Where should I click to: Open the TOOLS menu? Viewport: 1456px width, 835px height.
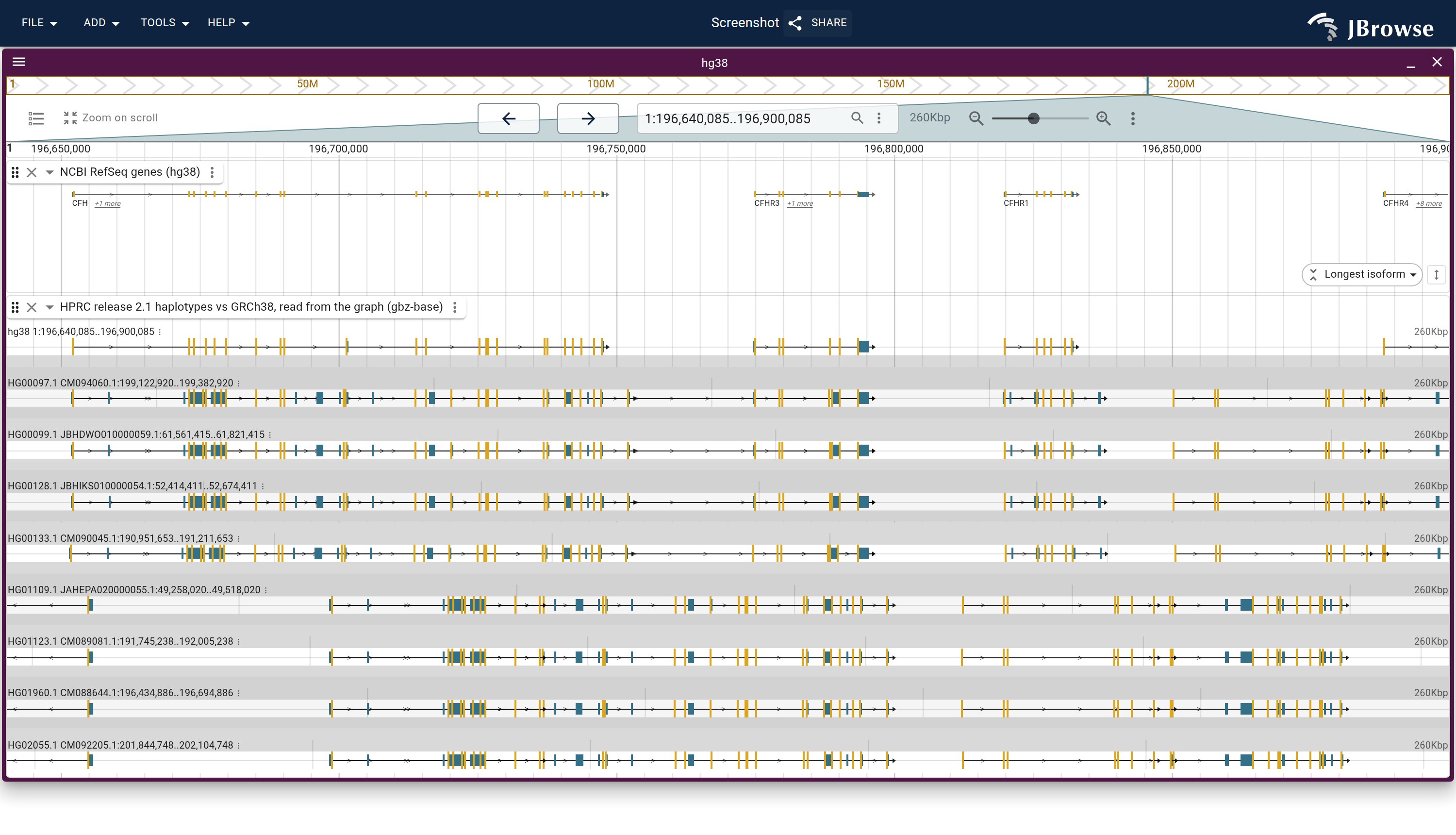coord(165,23)
